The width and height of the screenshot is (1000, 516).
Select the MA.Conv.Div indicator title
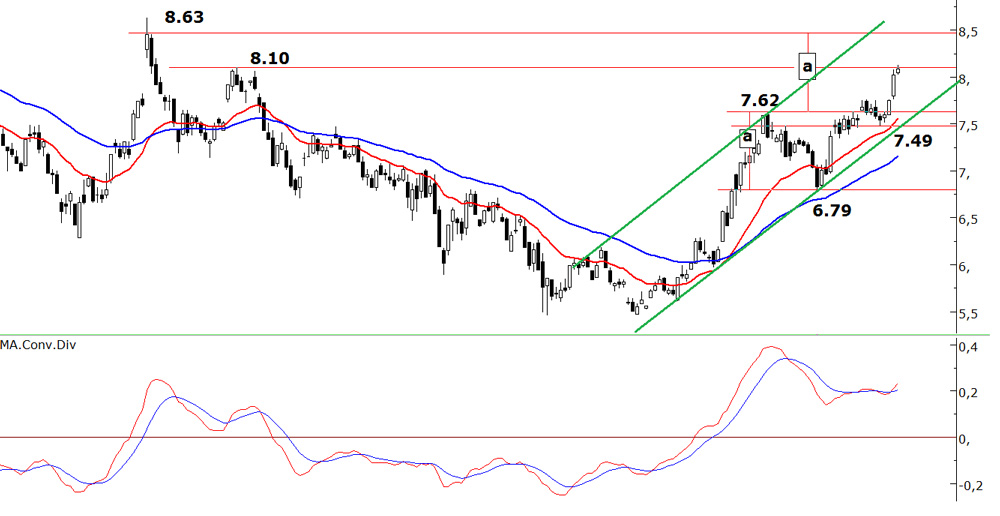(38, 345)
